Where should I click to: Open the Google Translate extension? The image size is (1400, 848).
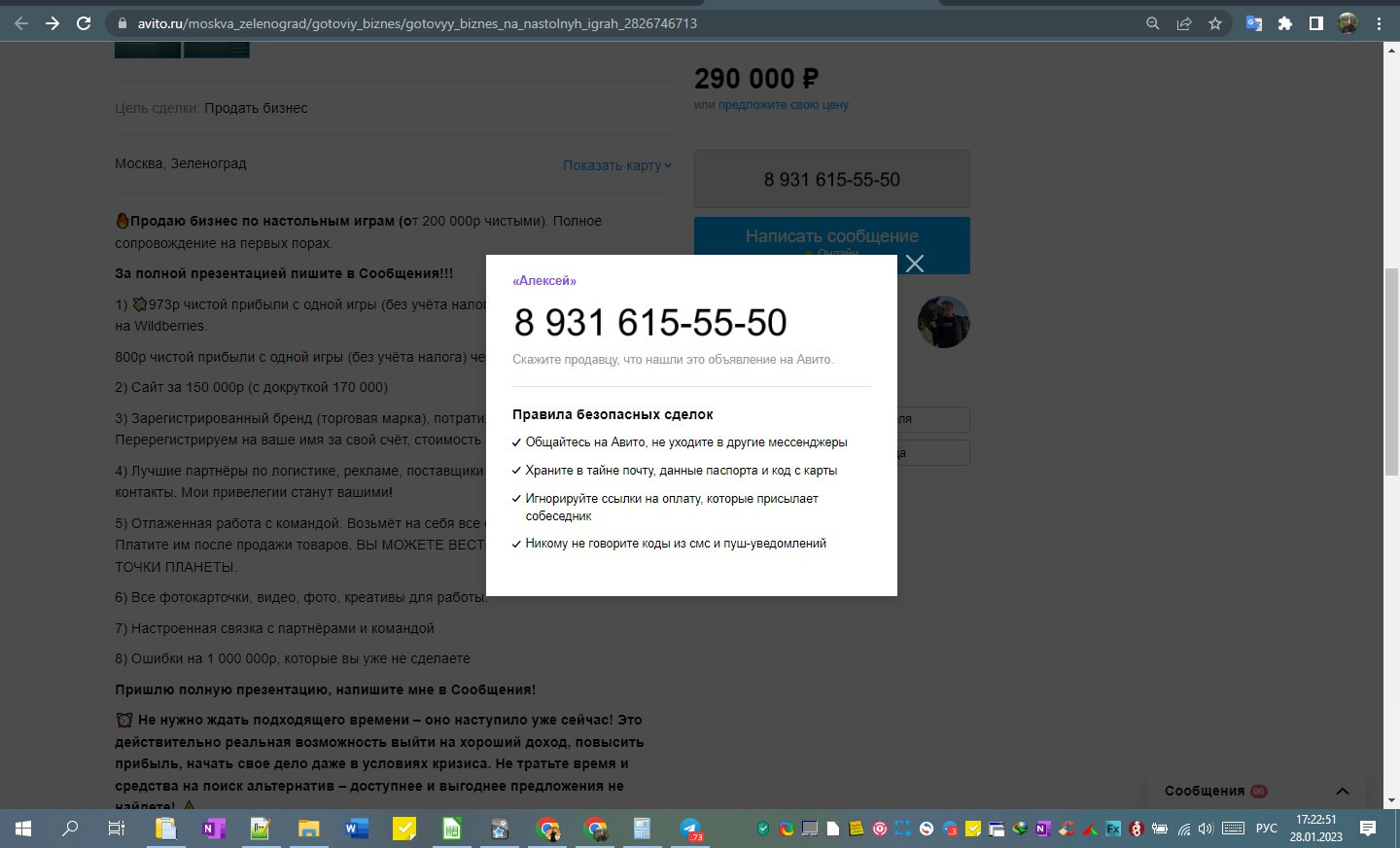click(x=1254, y=23)
